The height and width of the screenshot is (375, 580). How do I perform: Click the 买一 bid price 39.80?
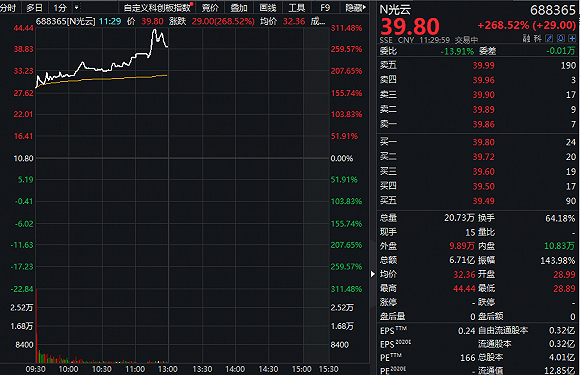[483, 142]
